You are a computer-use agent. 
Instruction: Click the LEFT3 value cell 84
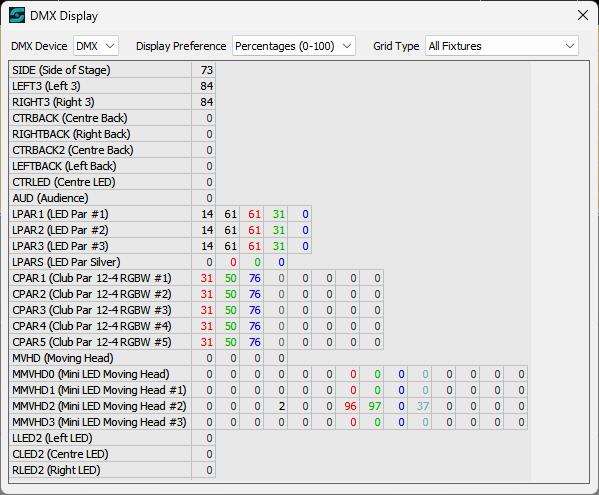click(204, 86)
